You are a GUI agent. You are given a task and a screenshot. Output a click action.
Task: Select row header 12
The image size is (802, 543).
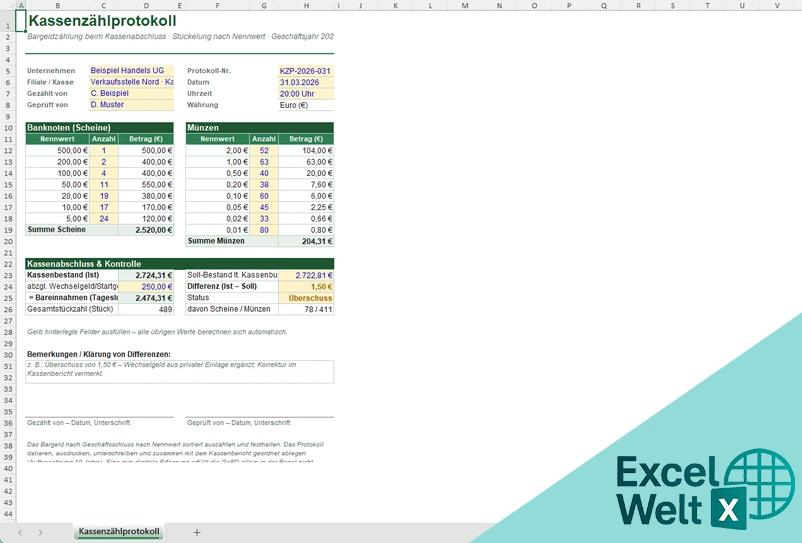pyautogui.click(x=8, y=151)
